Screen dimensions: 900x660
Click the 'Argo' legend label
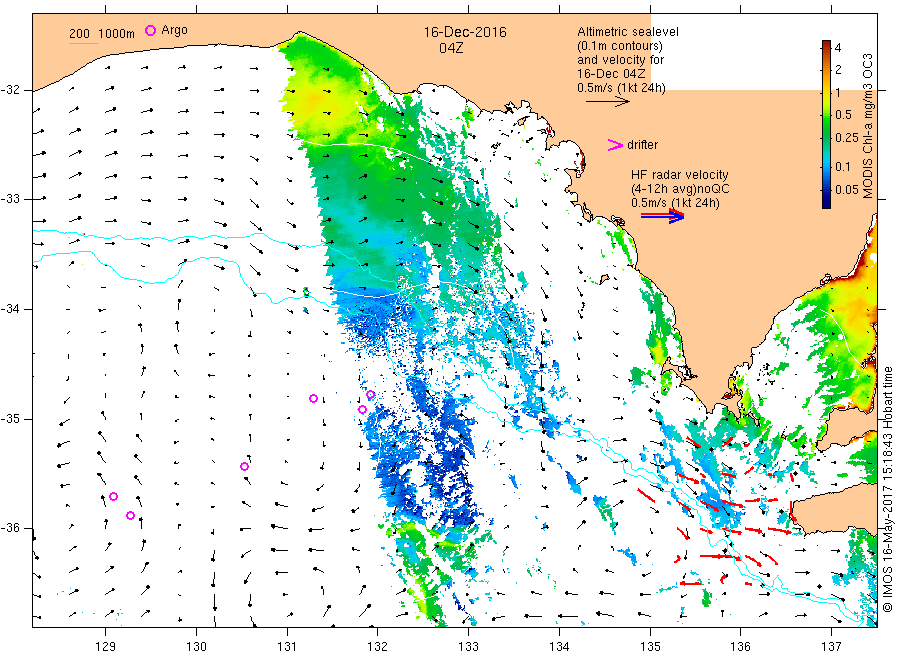click(x=174, y=30)
